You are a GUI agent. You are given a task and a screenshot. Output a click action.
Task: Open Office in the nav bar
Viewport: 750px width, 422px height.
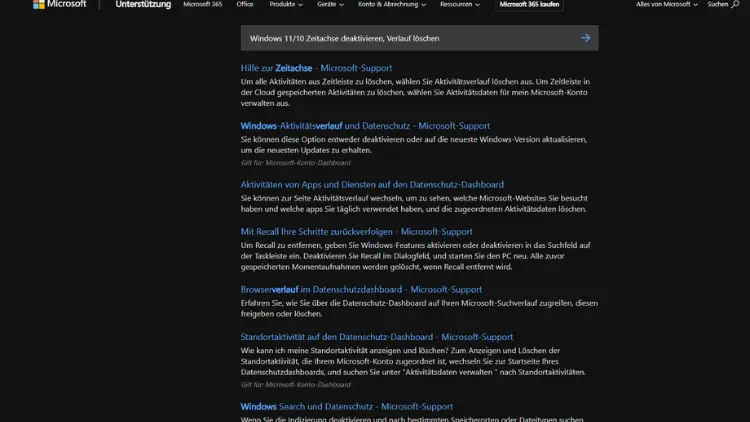pyautogui.click(x=244, y=4)
